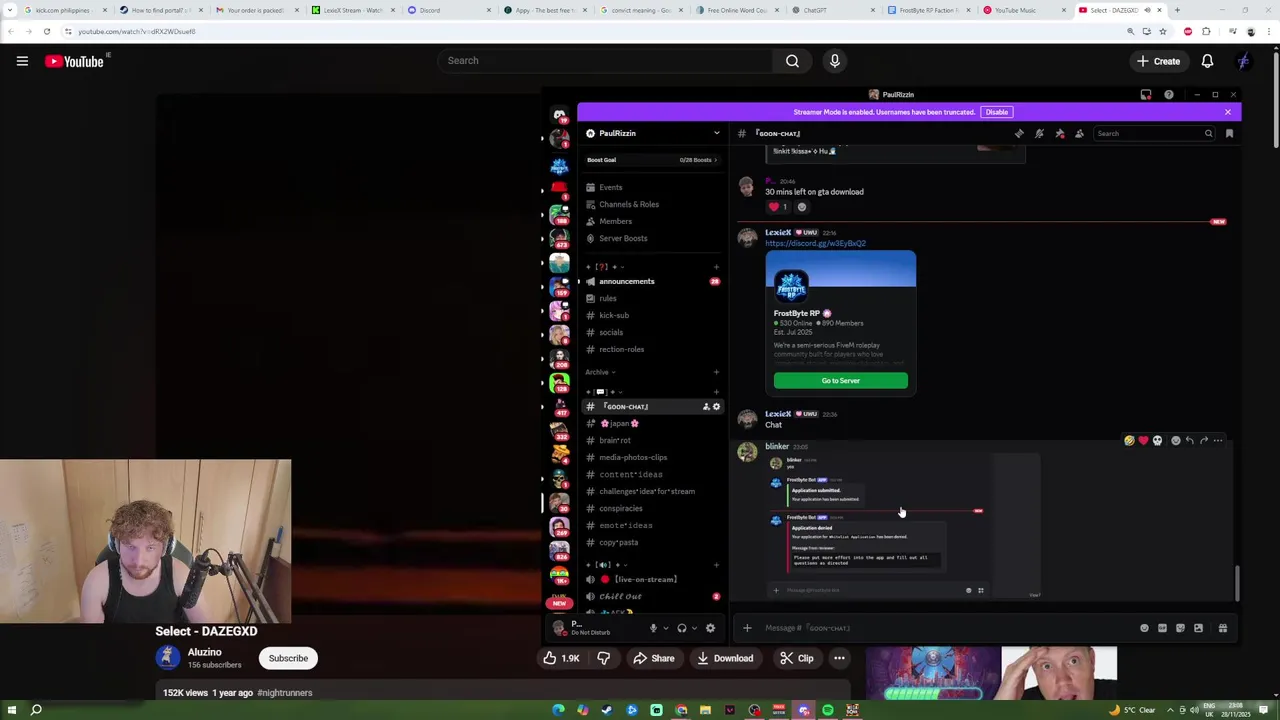Open the Boost Goal progress bar
Screen dimensions: 1280x720
point(653,160)
